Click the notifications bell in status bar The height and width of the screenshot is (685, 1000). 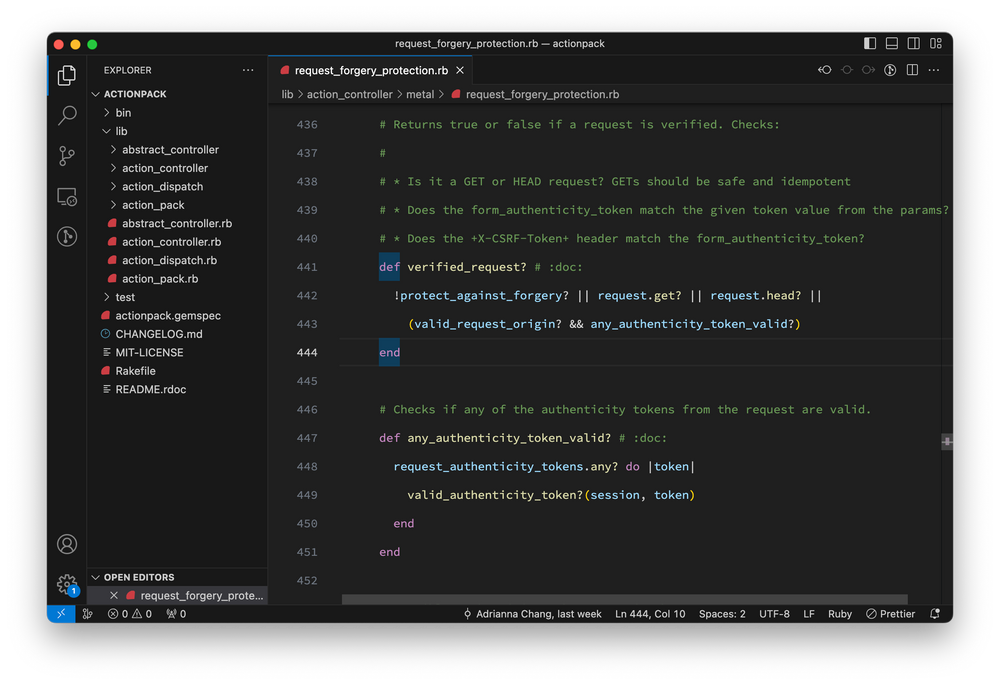(935, 614)
